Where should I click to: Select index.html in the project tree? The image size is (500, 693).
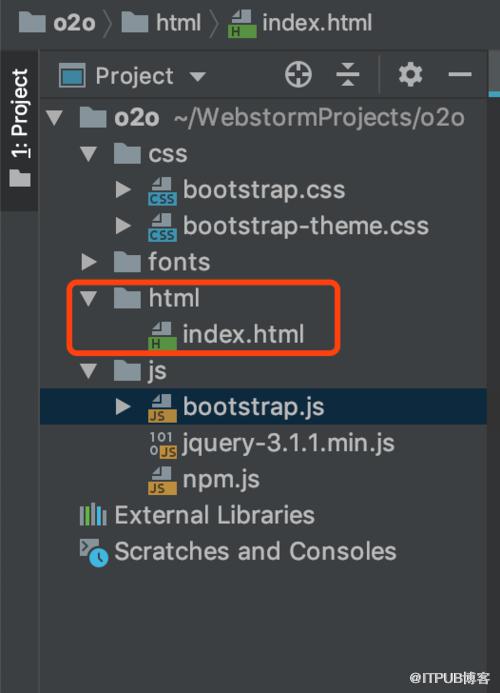click(243, 334)
